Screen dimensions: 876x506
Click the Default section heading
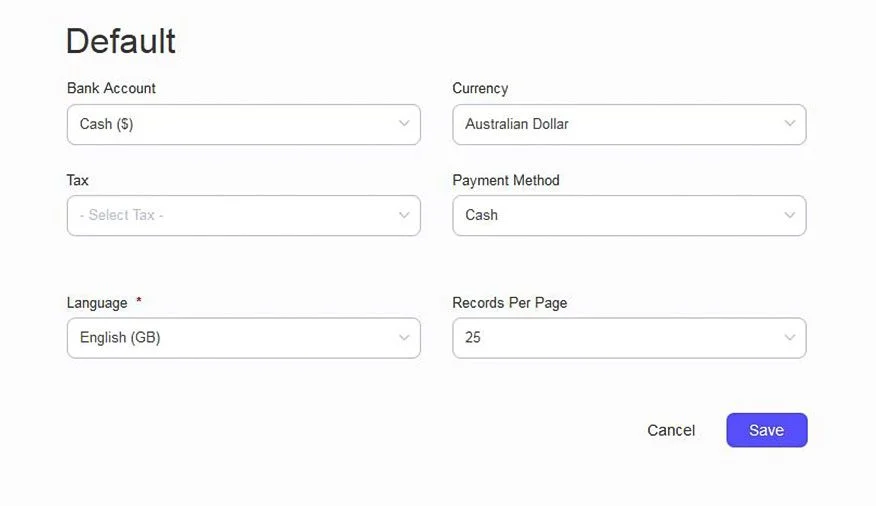pyautogui.click(x=121, y=41)
